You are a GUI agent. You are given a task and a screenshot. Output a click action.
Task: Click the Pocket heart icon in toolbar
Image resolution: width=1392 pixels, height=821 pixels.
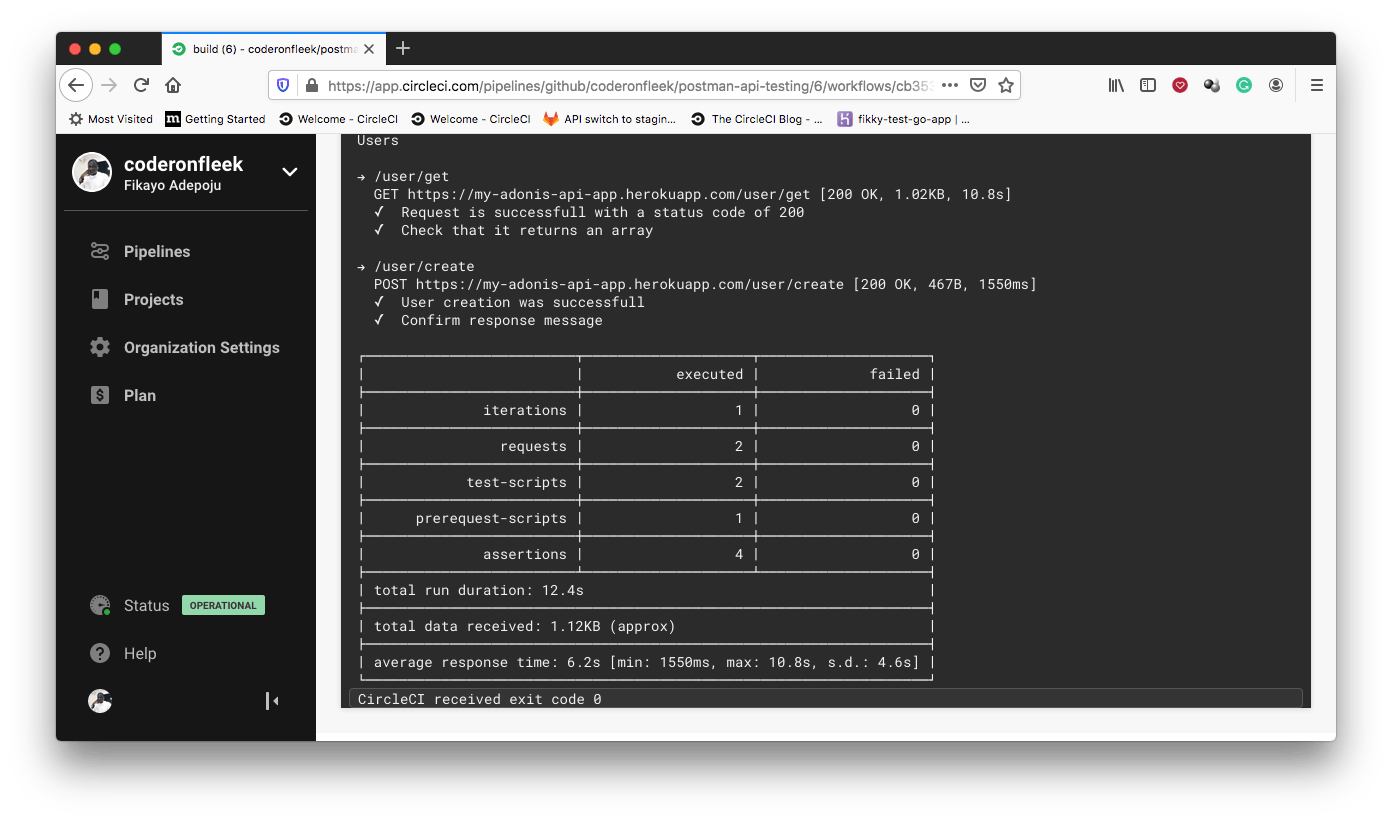coord(1180,85)
